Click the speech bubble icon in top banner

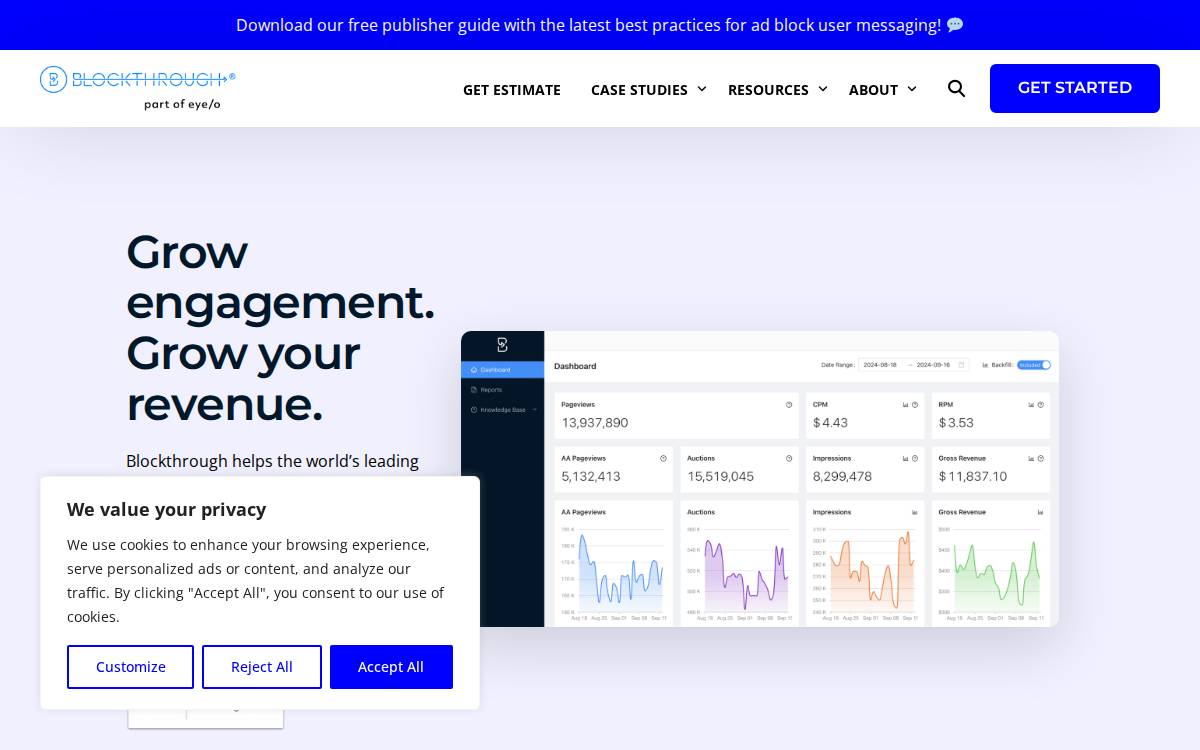(x=955, y=25)
